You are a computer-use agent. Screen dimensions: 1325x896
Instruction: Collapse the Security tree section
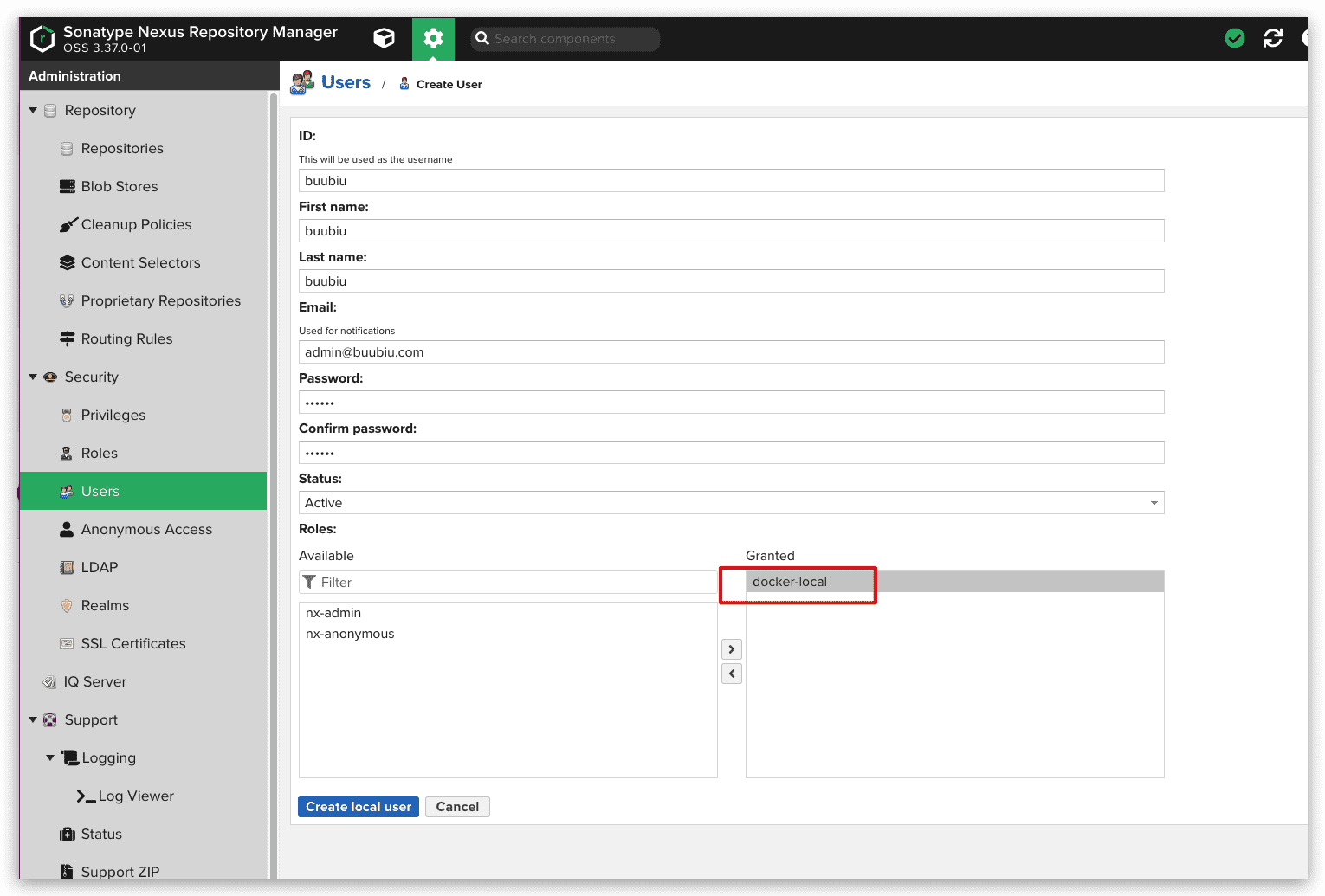[x=33, y=377]
